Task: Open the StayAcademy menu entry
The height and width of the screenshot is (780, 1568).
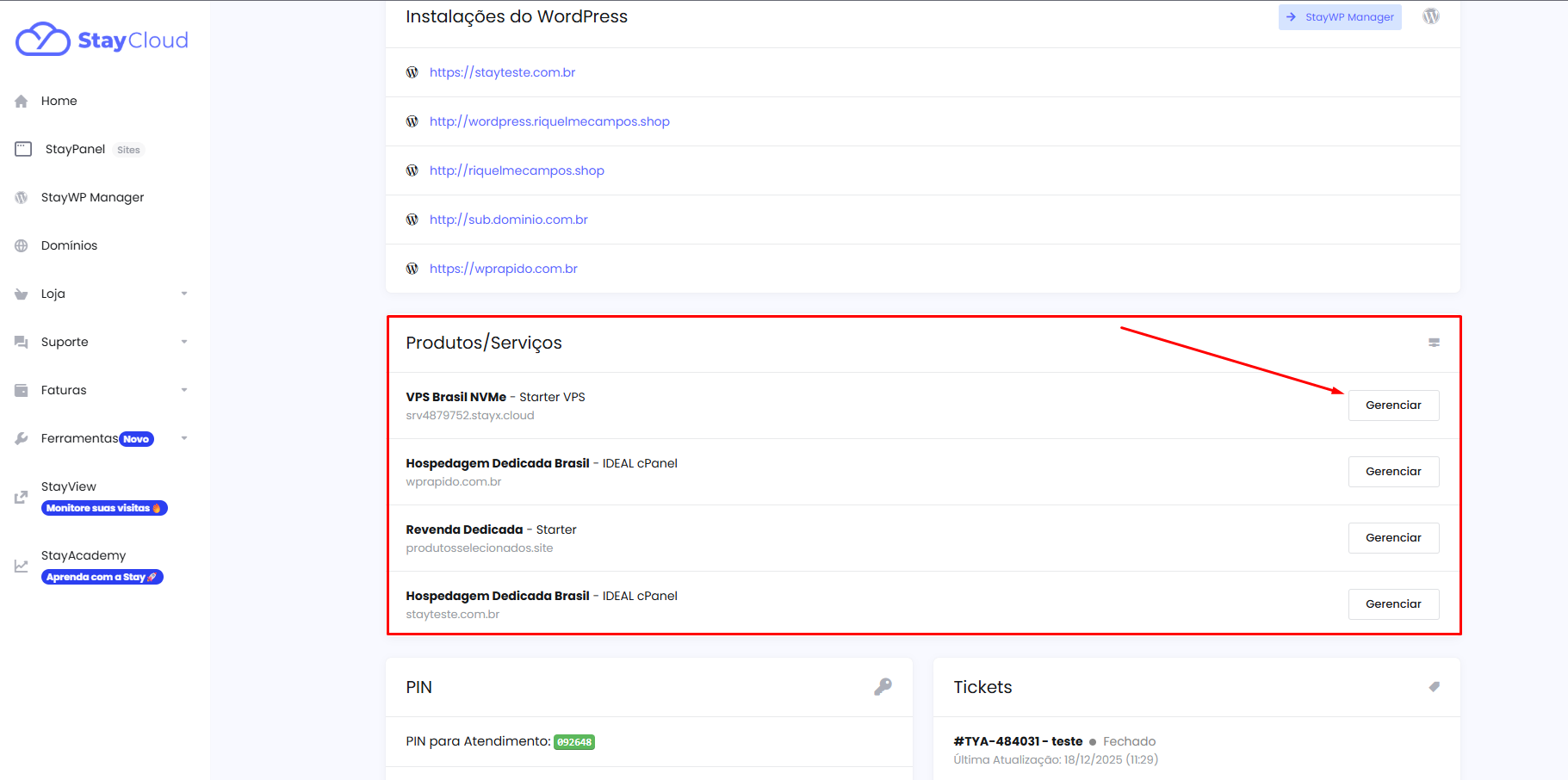Action: point(84,554)
